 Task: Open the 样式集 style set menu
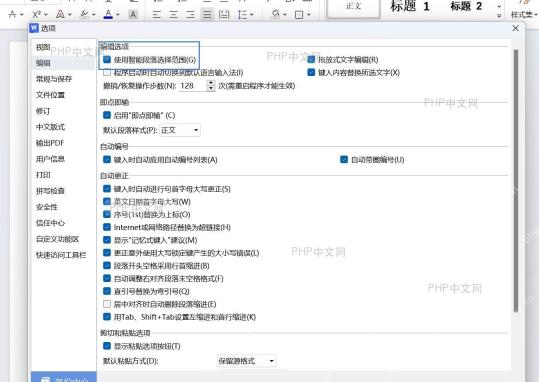(x=524, y=14)
